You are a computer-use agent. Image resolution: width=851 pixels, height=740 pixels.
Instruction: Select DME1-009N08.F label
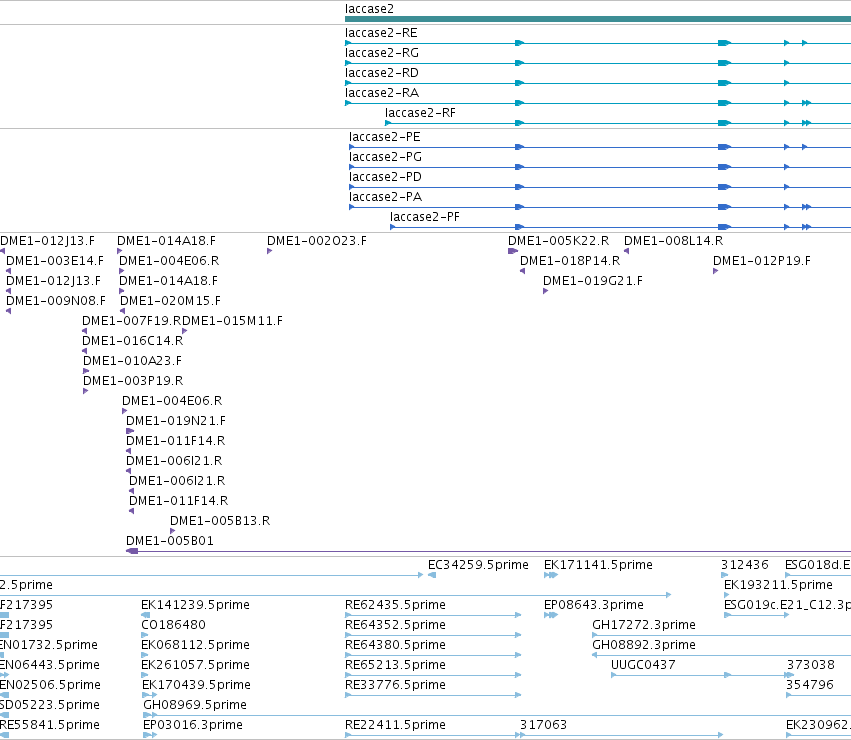coord(55,301)
